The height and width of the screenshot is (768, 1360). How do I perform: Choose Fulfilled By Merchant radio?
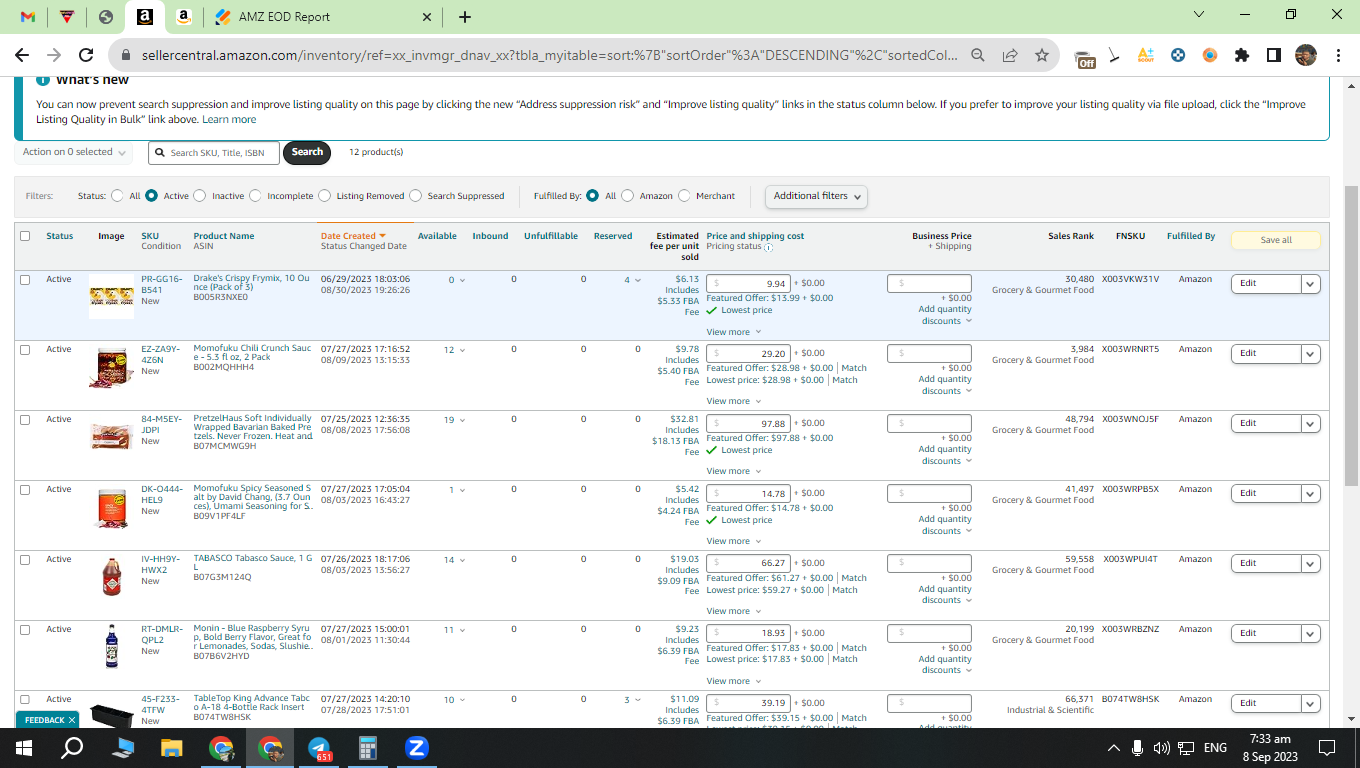(684, 196)
